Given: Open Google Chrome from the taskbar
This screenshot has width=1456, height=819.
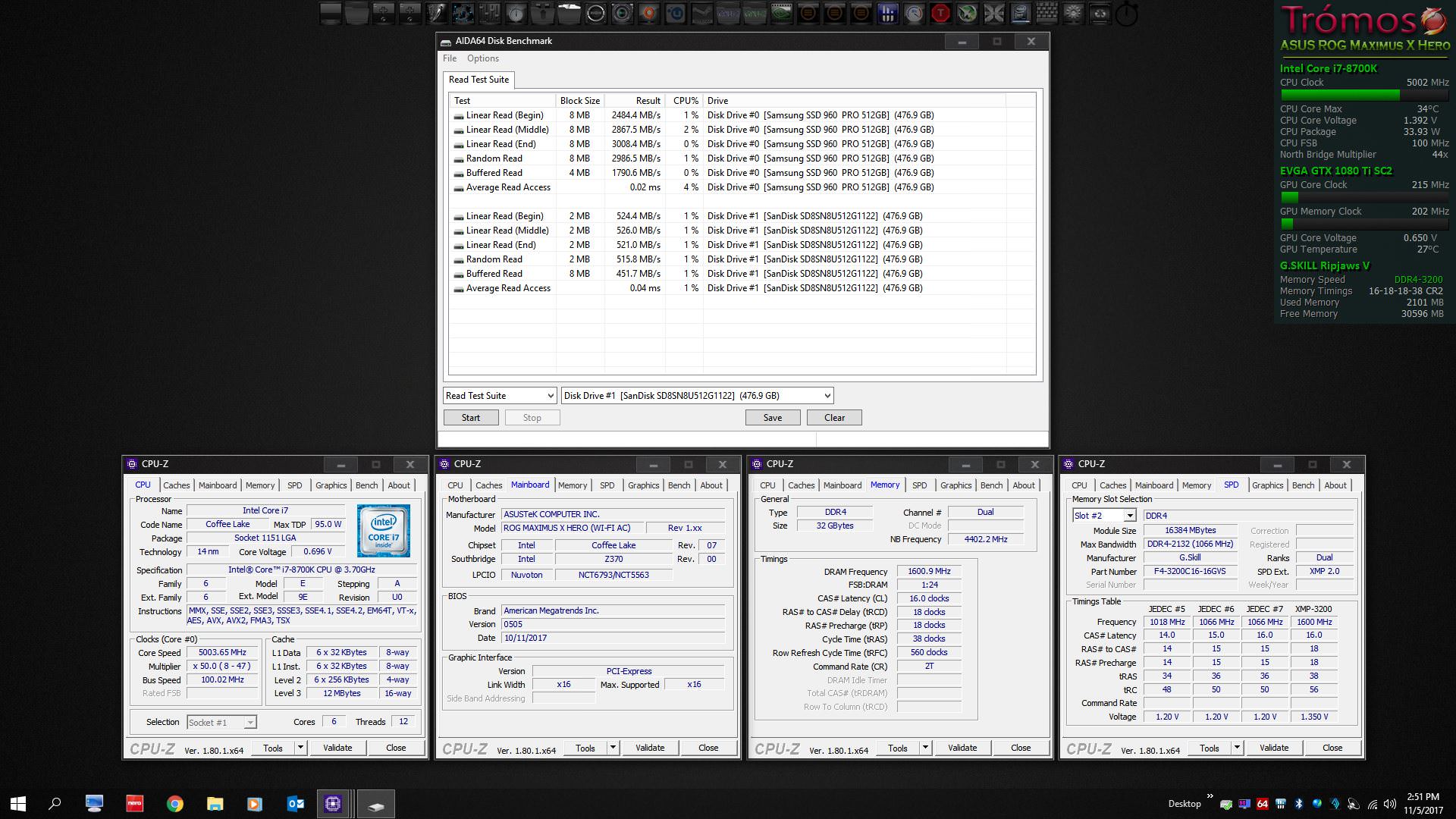Looking at the screenshot, I should click(174, 804).
